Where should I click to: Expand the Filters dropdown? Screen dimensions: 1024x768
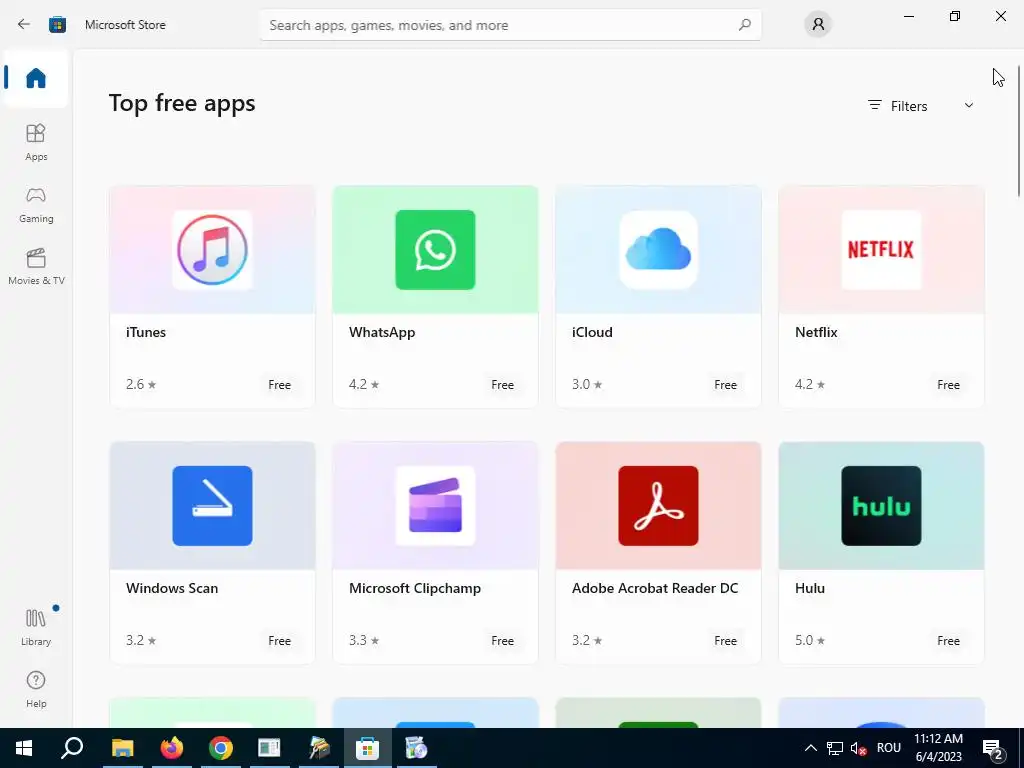pyautogui.click(x=921, y=106)
